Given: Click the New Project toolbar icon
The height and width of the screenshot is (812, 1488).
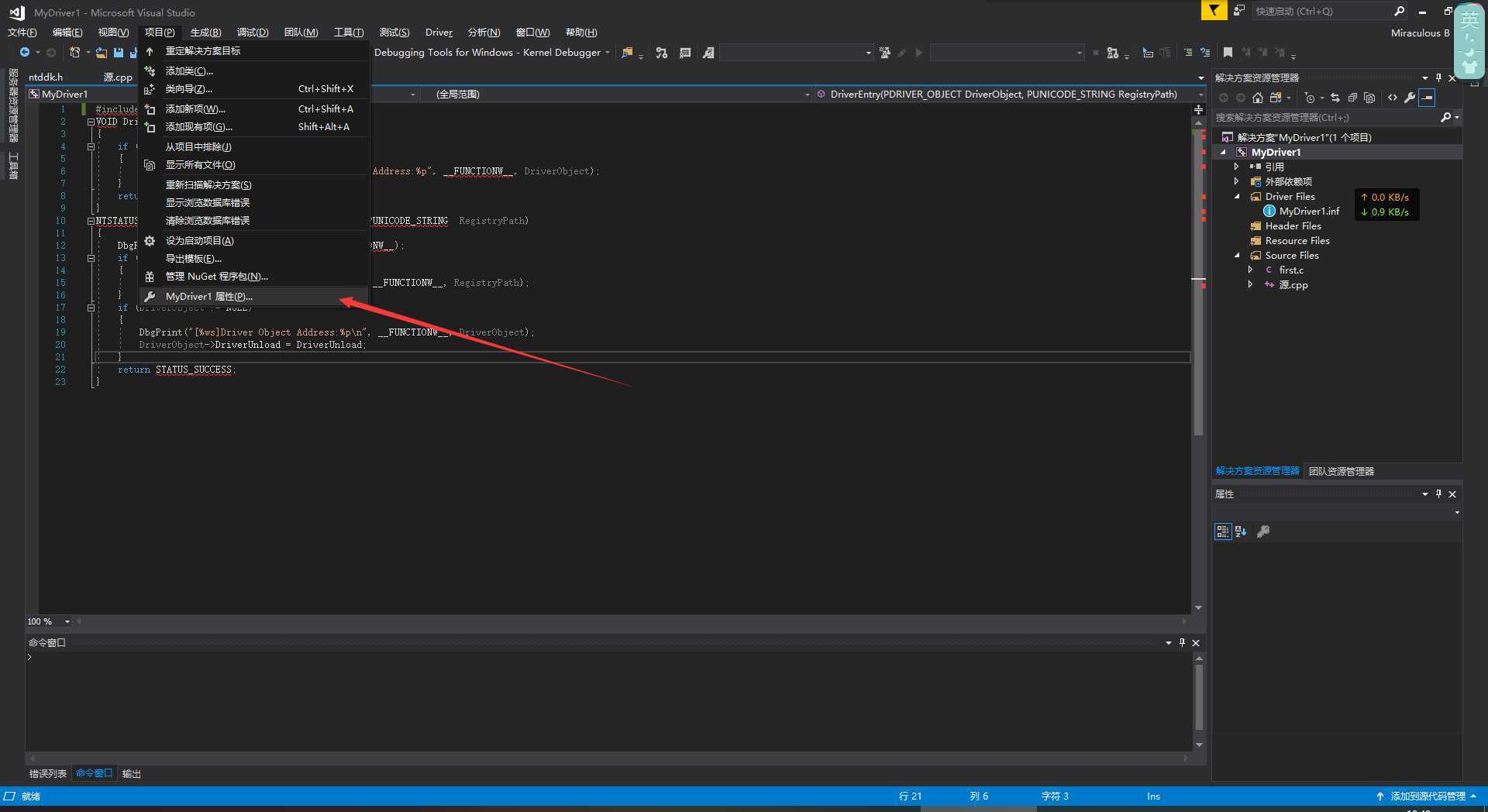Looking at the screenshot, I should pyautogui.click(x=74, y=53).
